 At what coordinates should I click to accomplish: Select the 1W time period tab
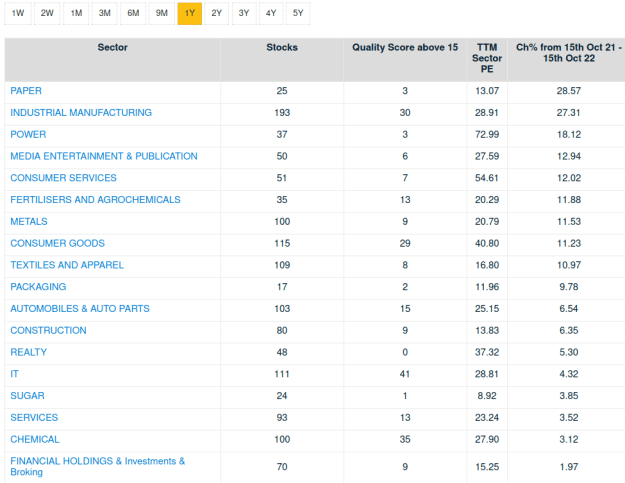(18, 13)
